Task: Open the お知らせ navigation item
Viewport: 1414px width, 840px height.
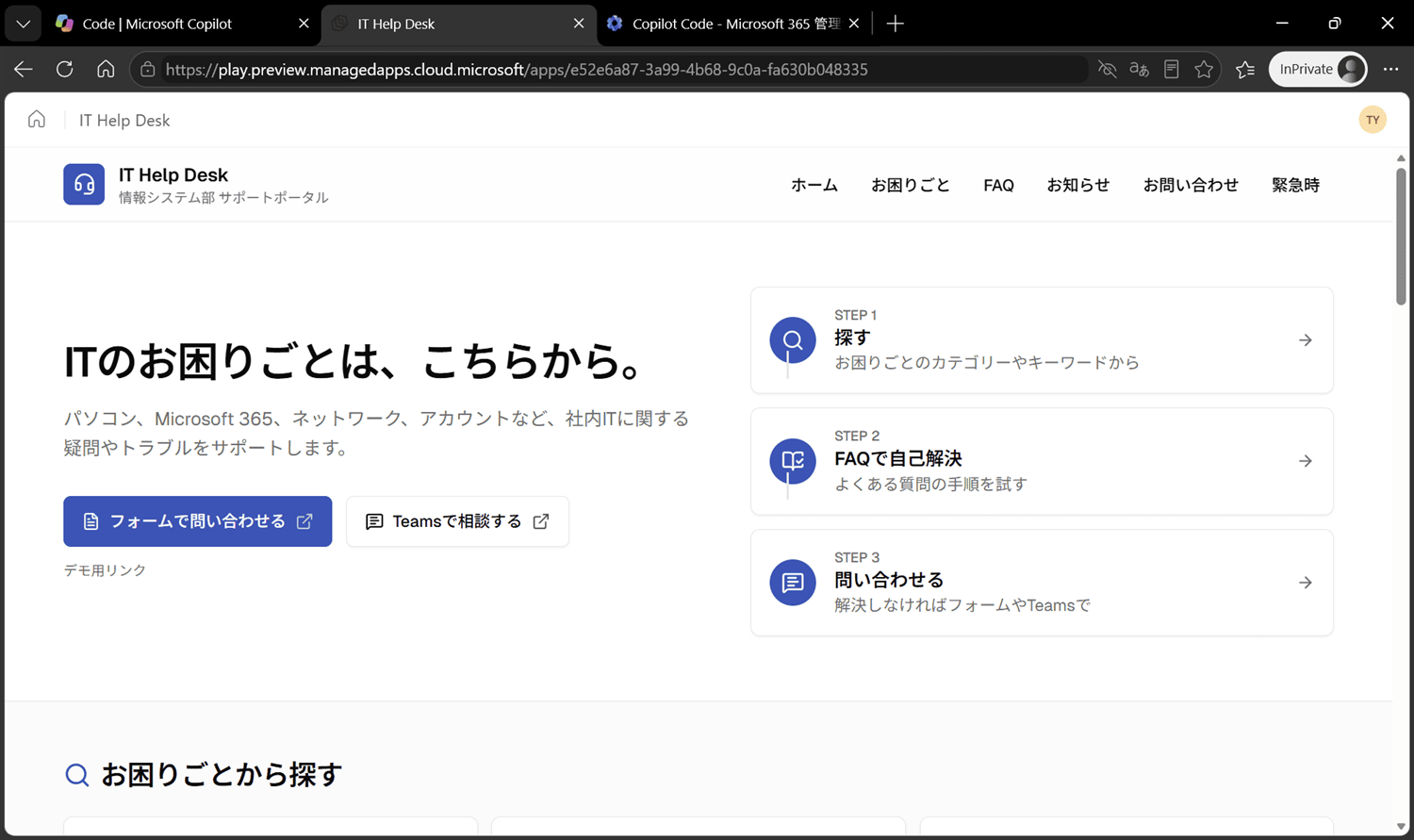Action: tap(1078, 185)
